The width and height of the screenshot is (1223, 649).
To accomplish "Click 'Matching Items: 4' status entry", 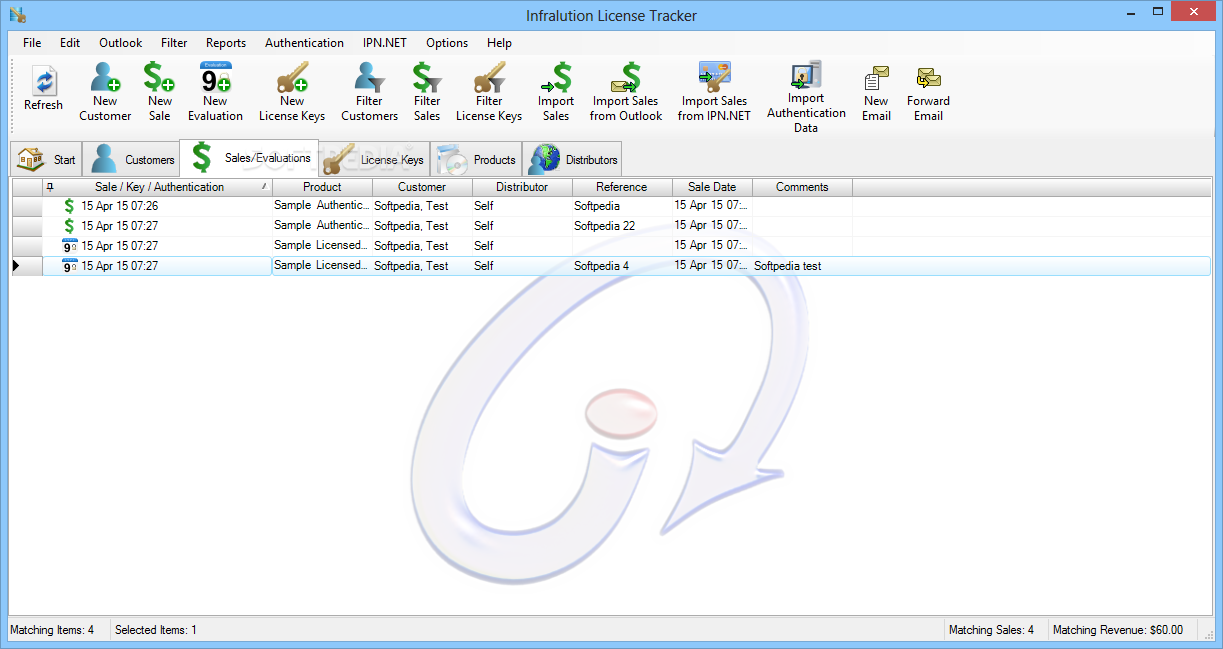I will [52, 630].
